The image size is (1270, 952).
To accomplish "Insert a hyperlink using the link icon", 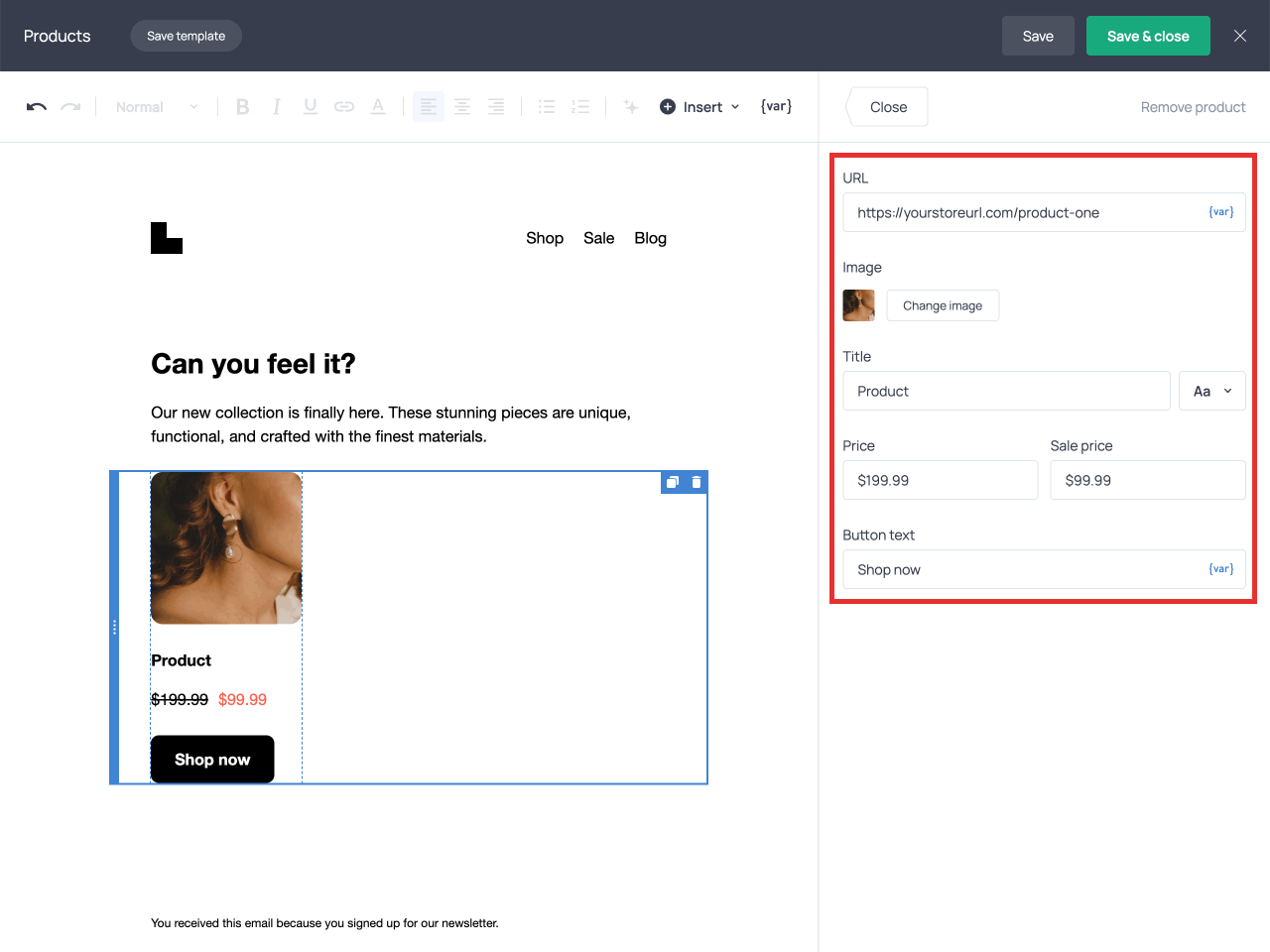I will (x=343, y=106).
